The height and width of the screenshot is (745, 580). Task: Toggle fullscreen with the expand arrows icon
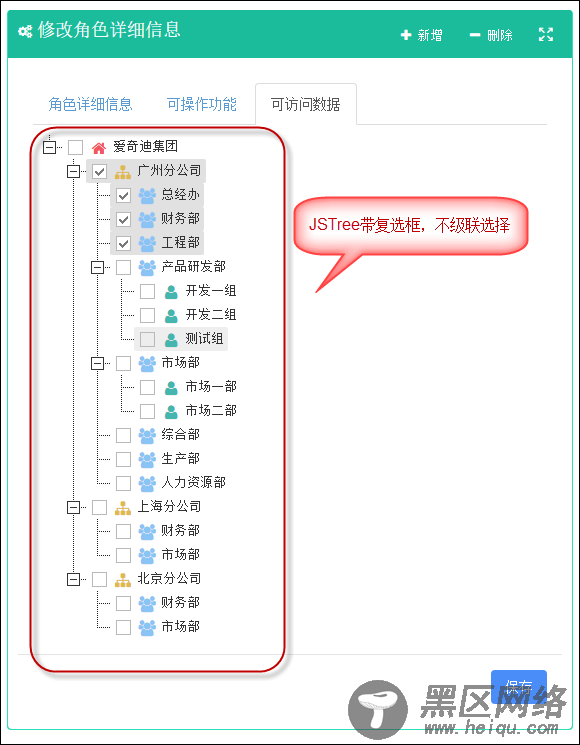(x=546, y=34)
